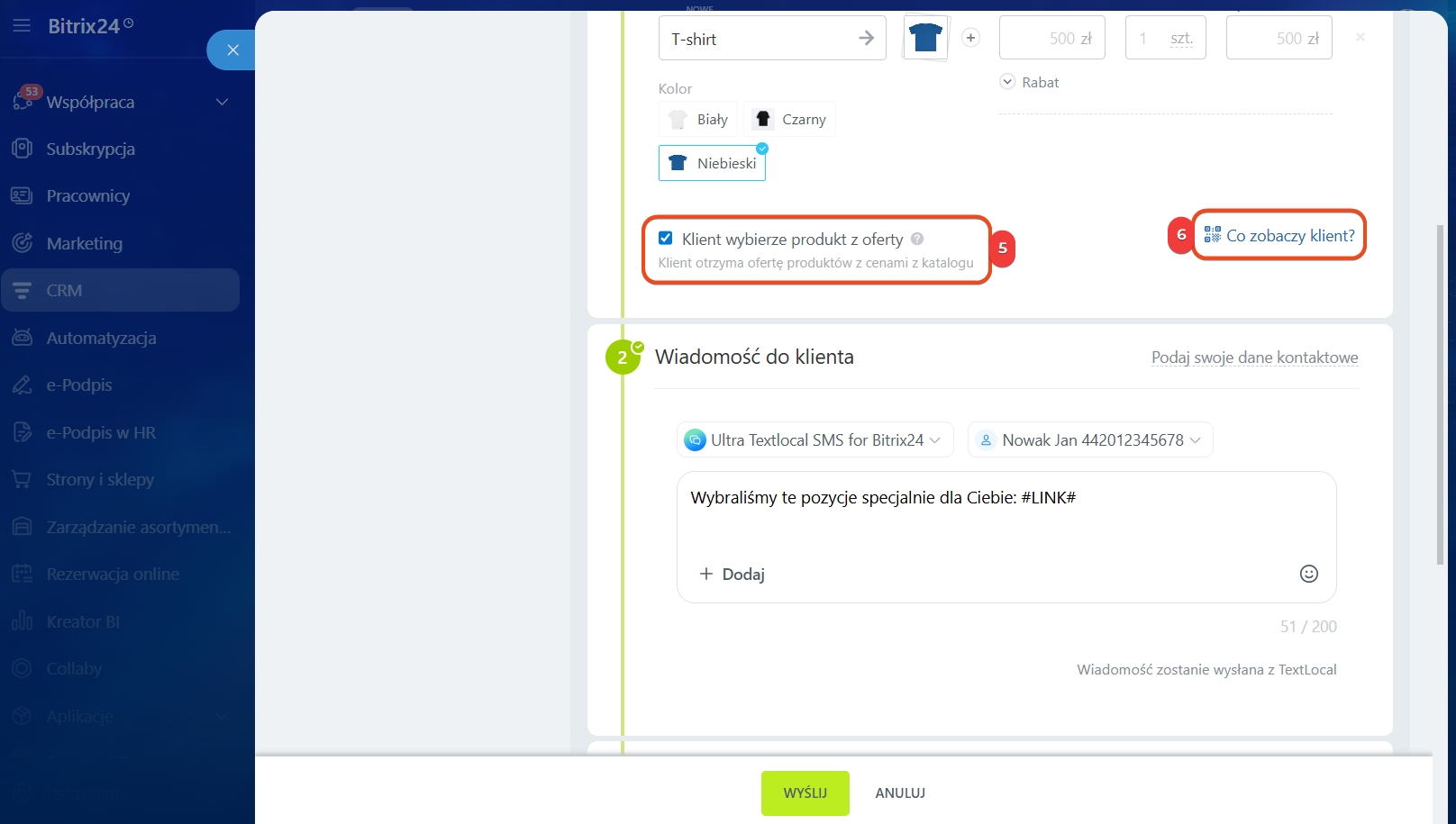
Task: Select the Biały color option
Action: [698, 120]
